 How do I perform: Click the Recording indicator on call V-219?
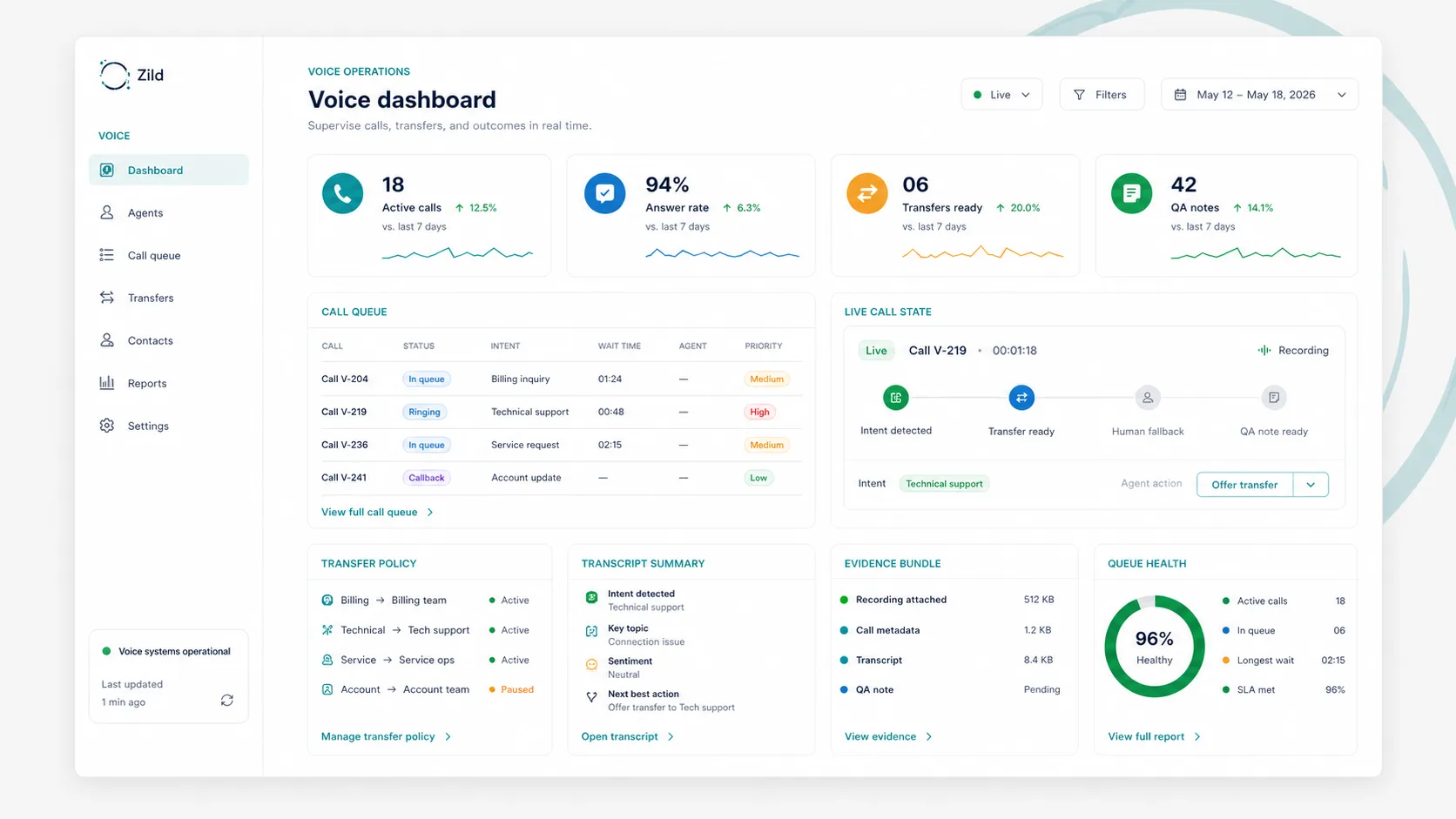click(1293, 350)
